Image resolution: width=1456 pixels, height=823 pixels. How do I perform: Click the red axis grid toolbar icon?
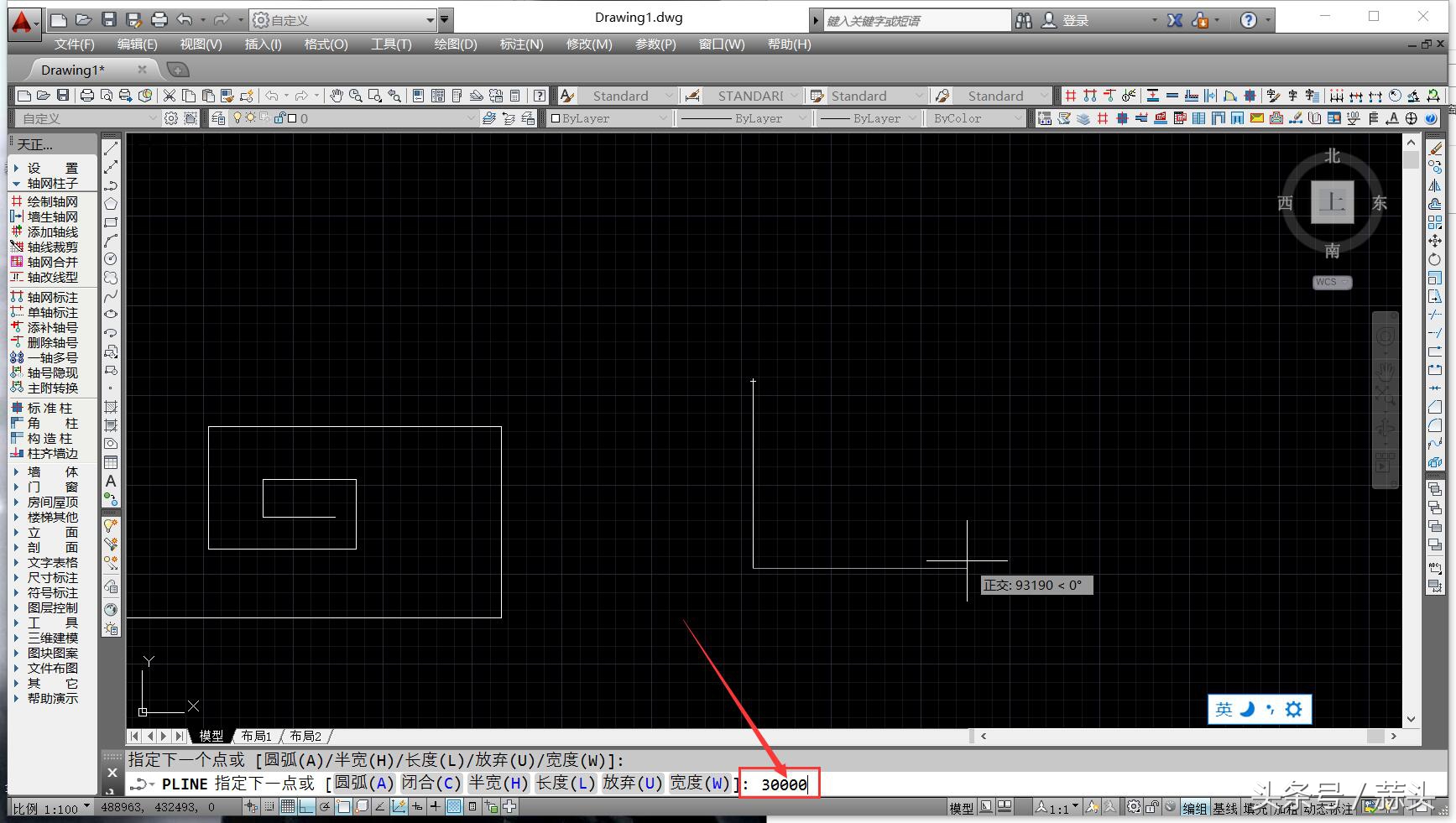click(x=1070, y=96)
